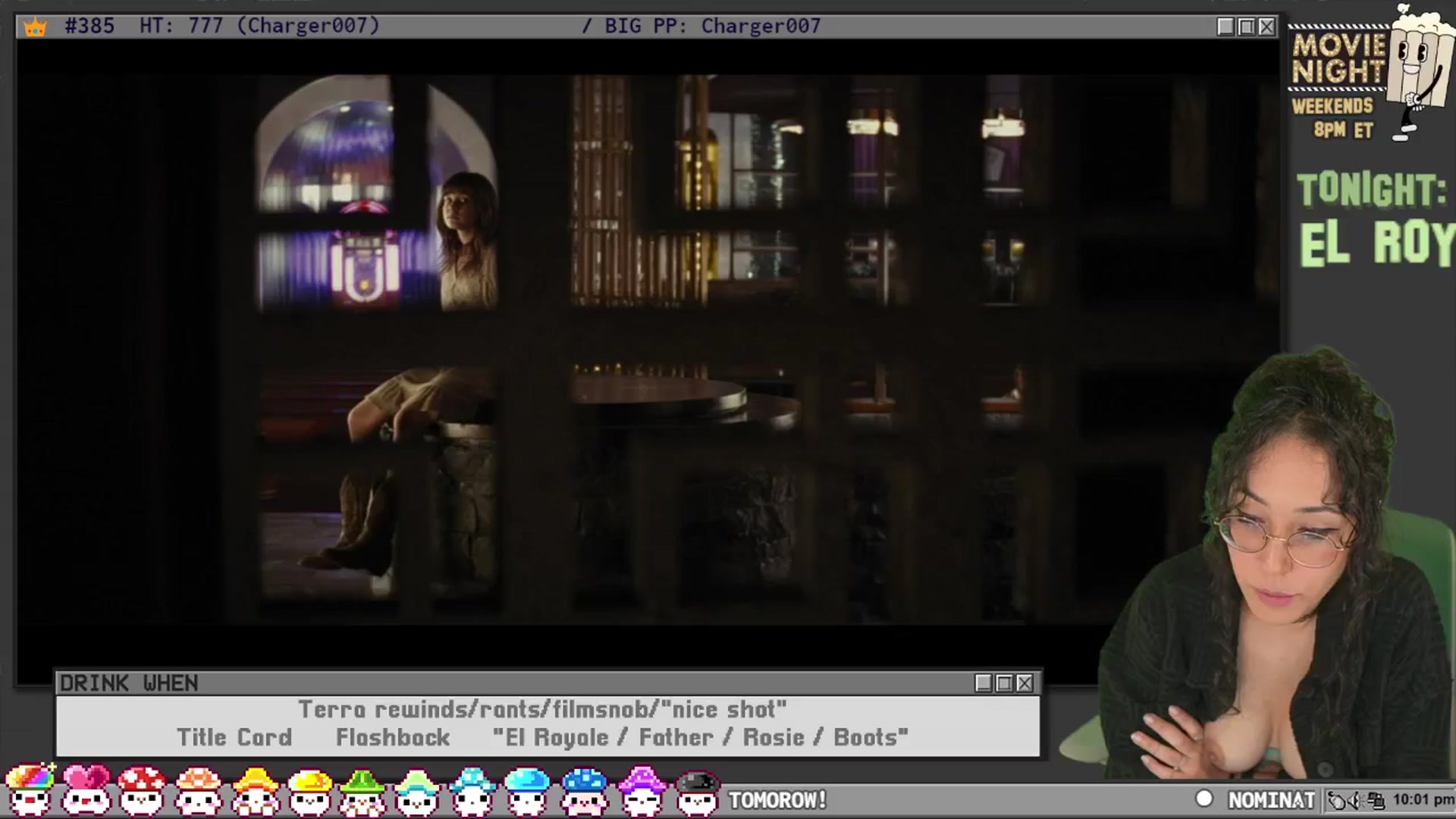Click the 'TONIGHT:' heading
Screen dimensions: 1456x819
point(1371,190)
